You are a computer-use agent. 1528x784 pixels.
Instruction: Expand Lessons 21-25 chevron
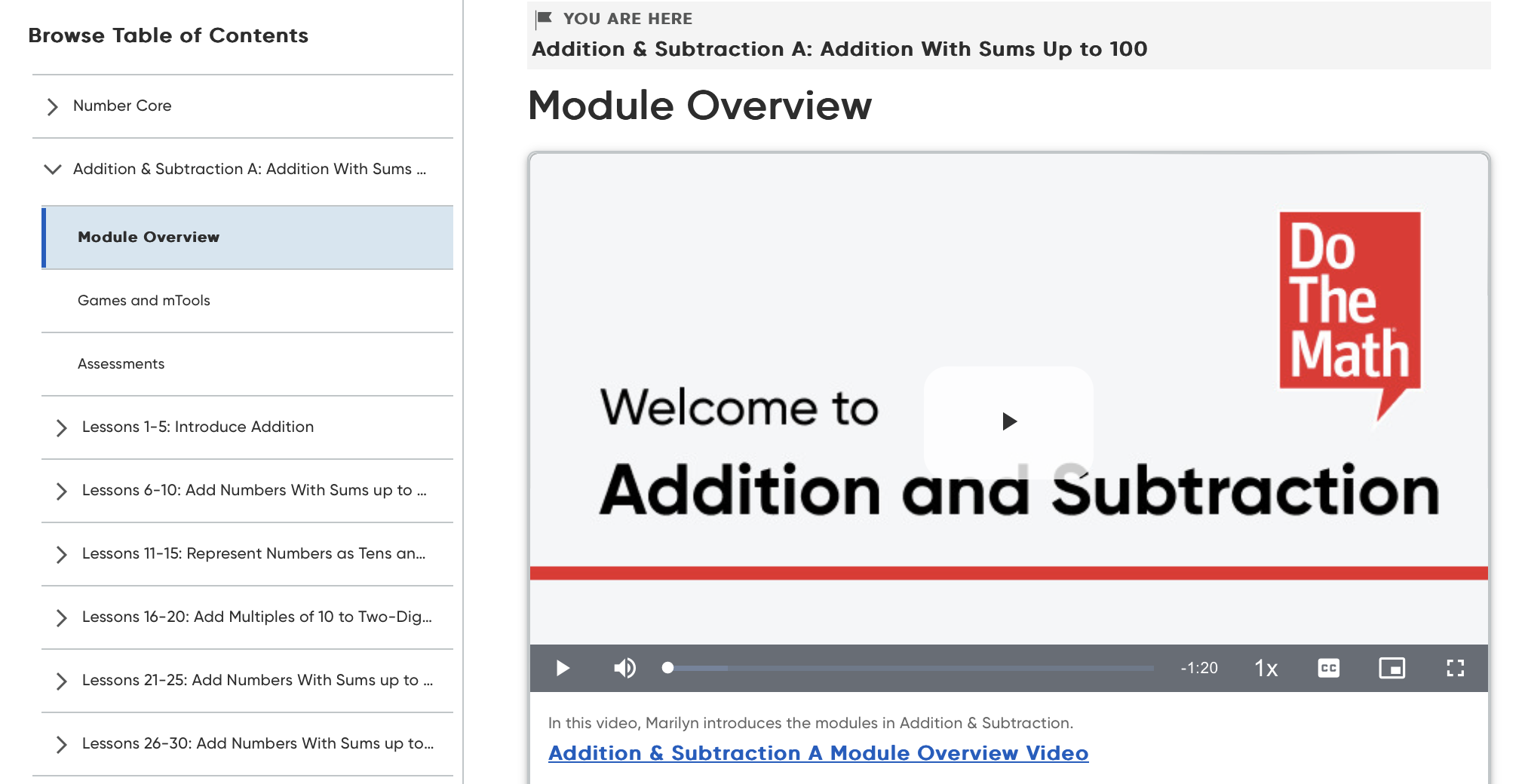click(61, 681)
